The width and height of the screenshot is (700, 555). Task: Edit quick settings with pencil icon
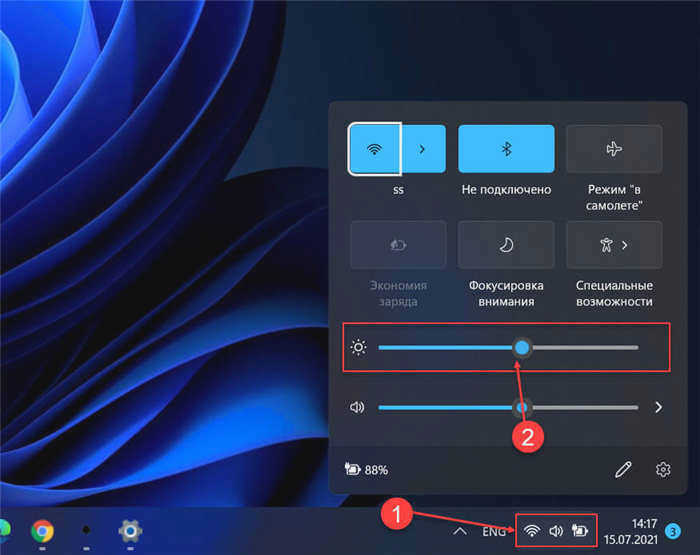(x=623, y=470)
